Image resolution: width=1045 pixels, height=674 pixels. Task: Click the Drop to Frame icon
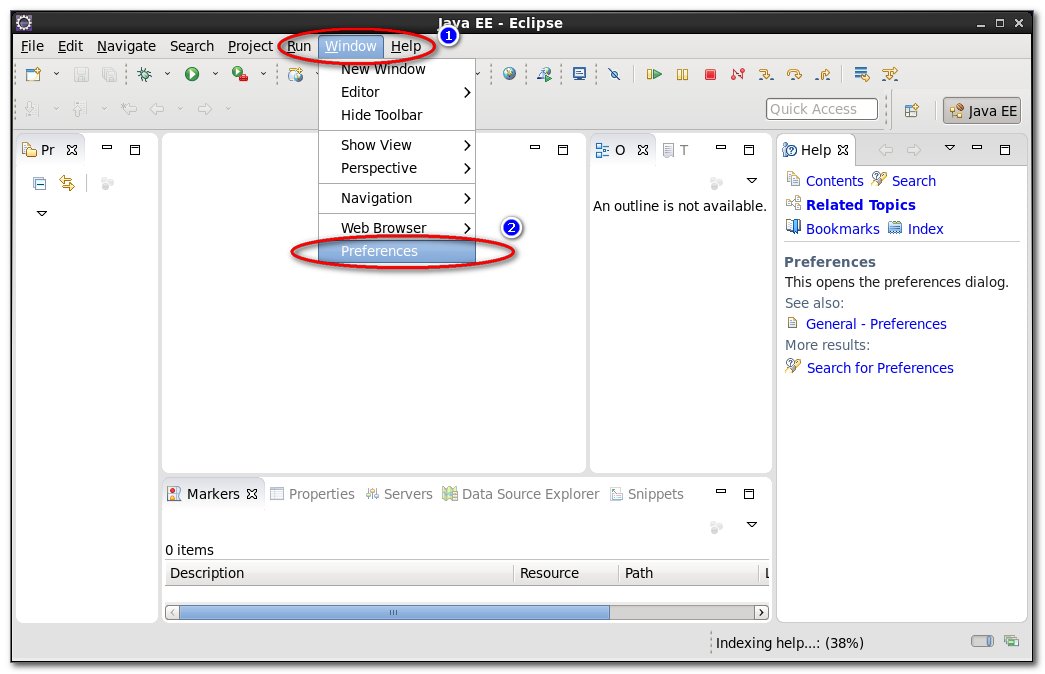(x=862, y=74)
